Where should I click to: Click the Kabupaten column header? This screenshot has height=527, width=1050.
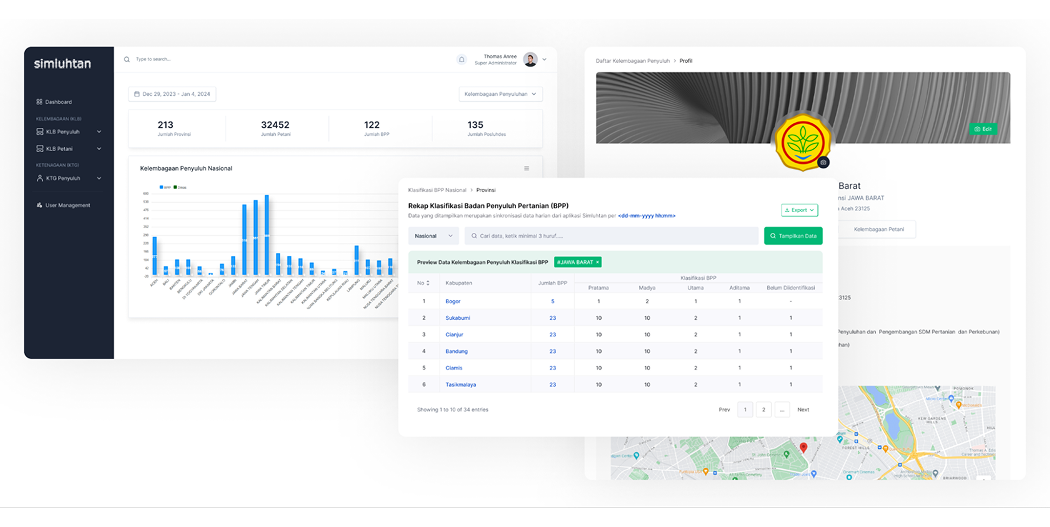459,283
